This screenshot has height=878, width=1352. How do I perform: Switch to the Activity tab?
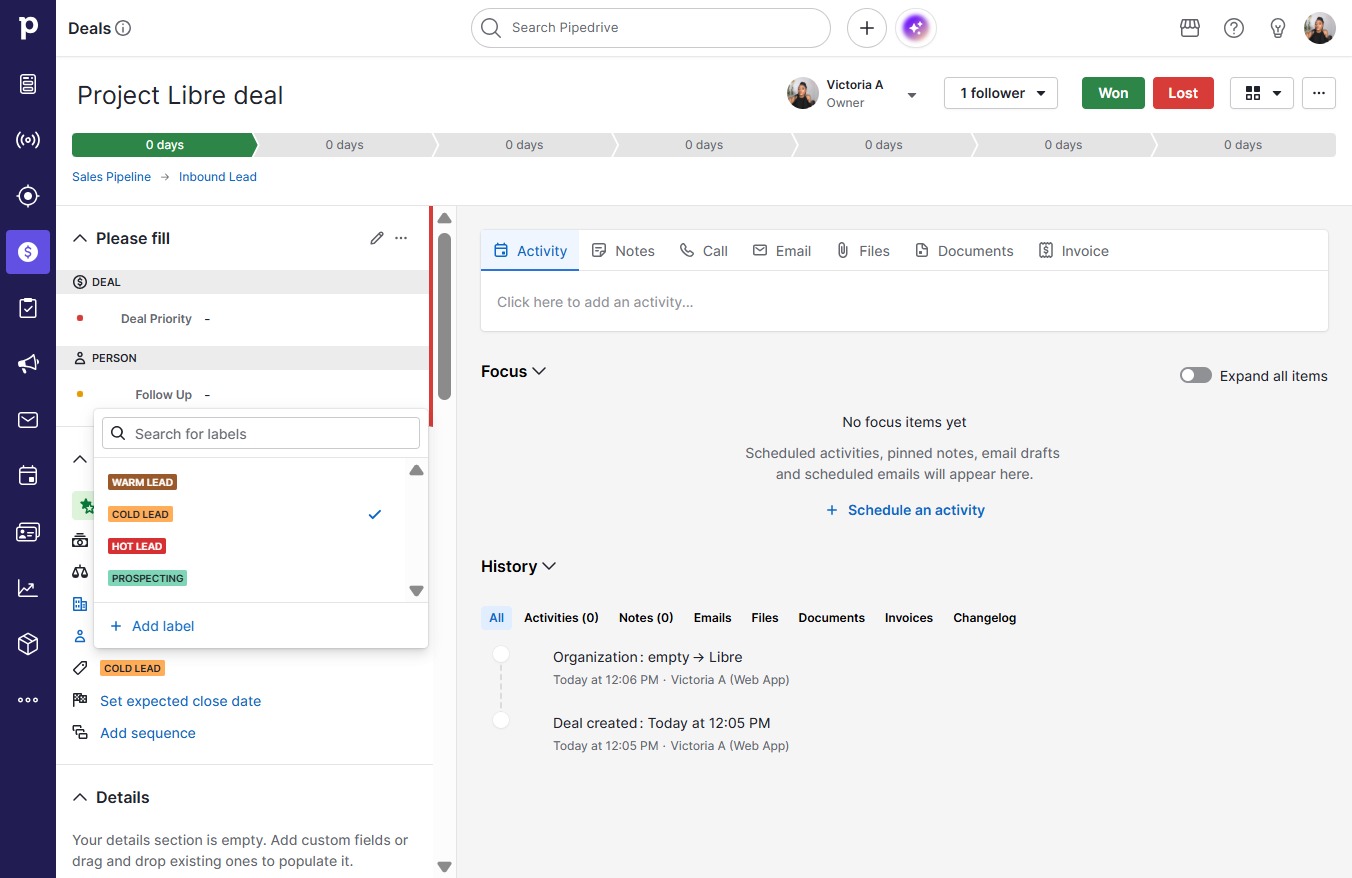coord(530,250)
